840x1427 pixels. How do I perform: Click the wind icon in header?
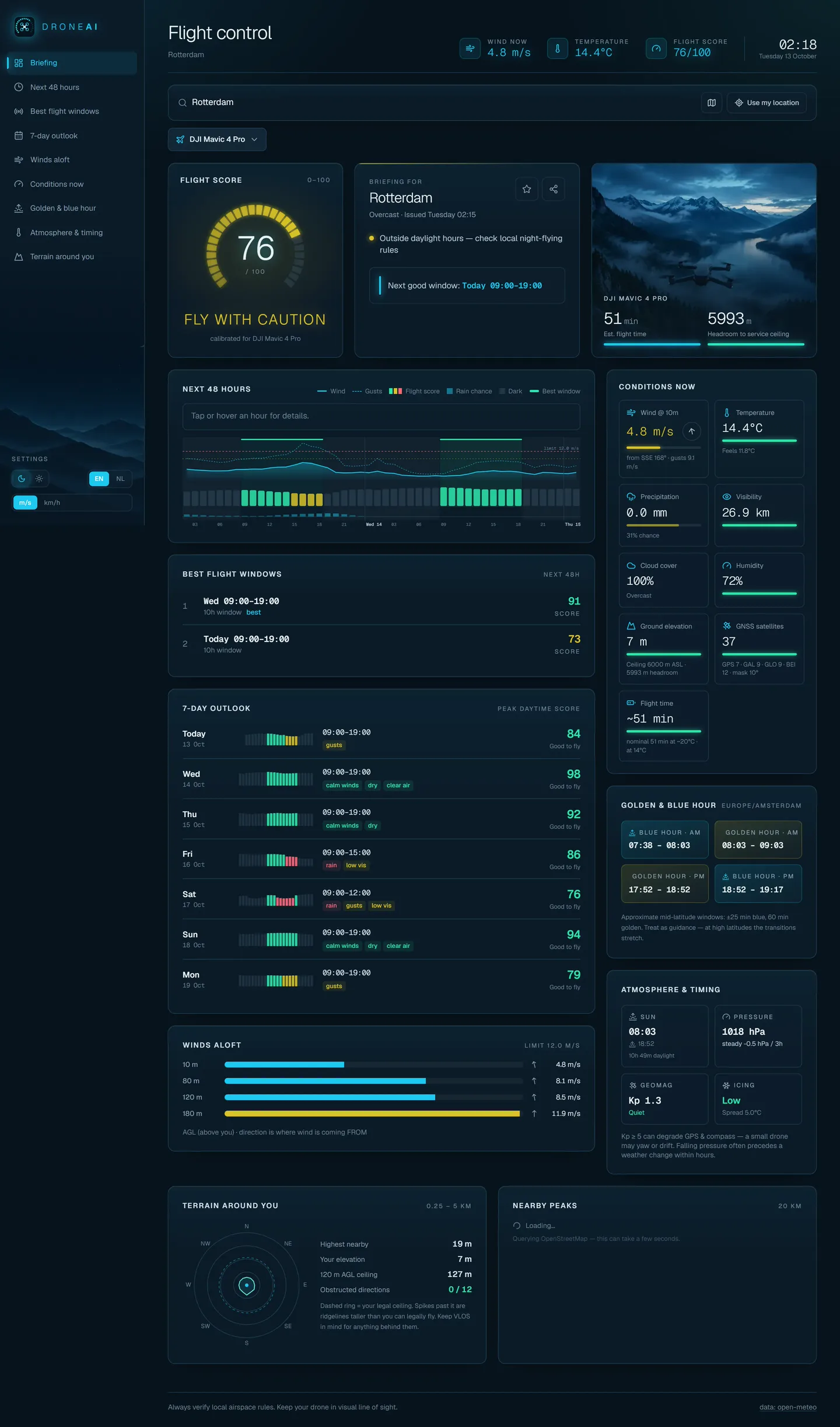(470, 48)
